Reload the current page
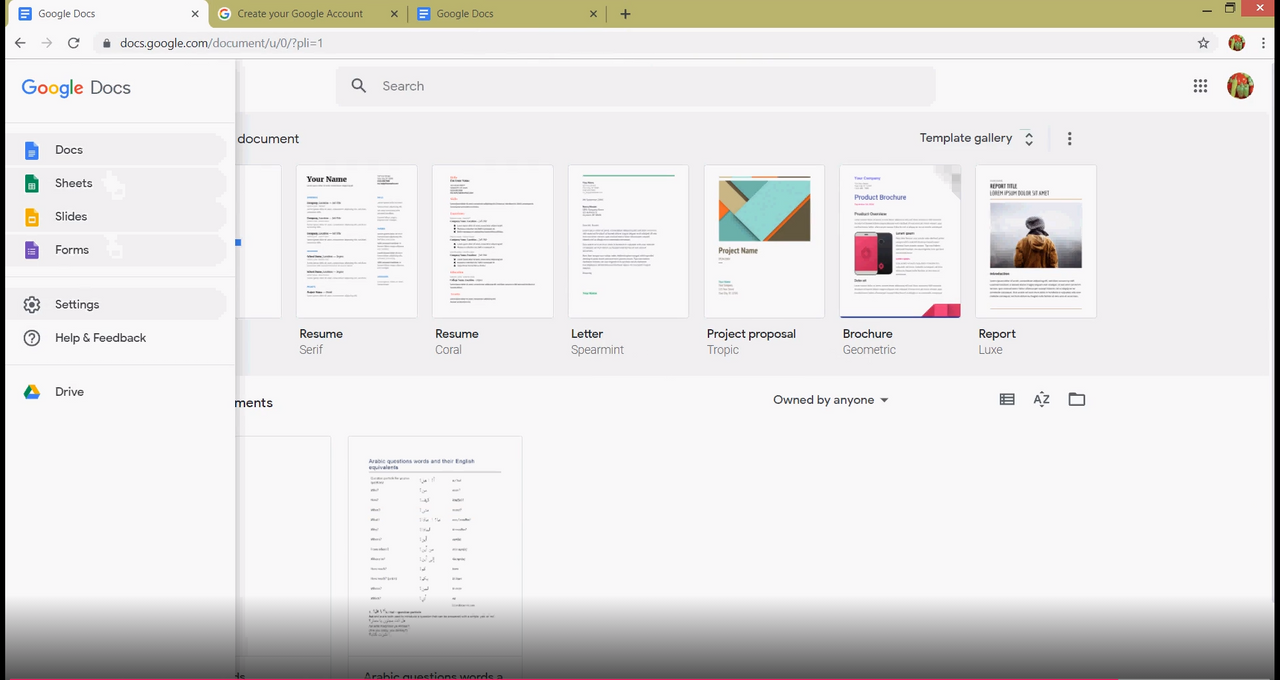This screenshot has width=1280, height=680. (x=73, y=43)
